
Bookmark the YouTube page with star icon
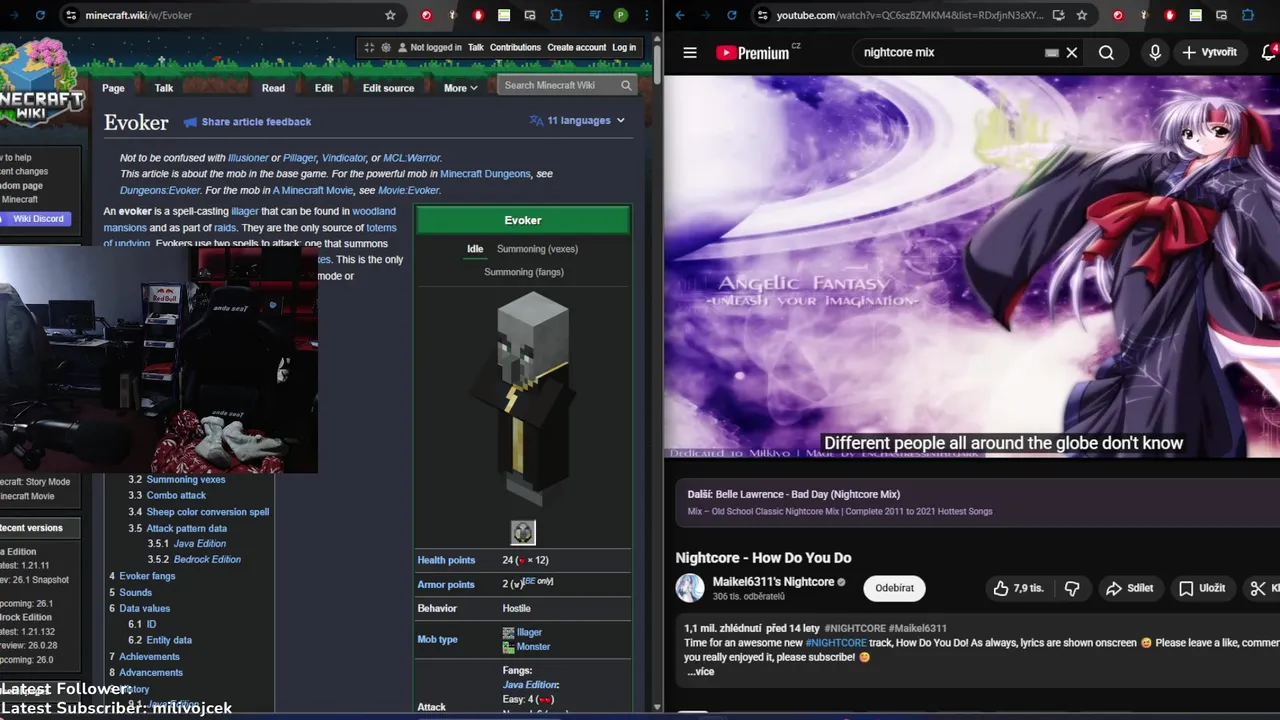pos(1082,15)
